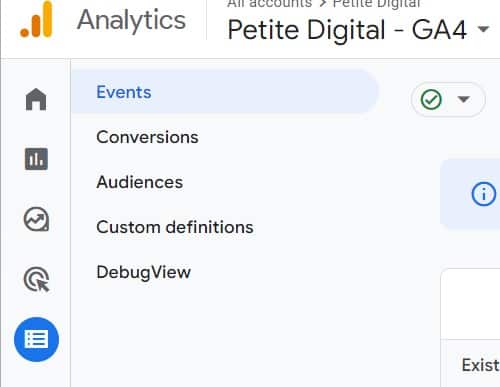Open the Advertising cursor target icon
500x387 pixels.
click(37, 279)
